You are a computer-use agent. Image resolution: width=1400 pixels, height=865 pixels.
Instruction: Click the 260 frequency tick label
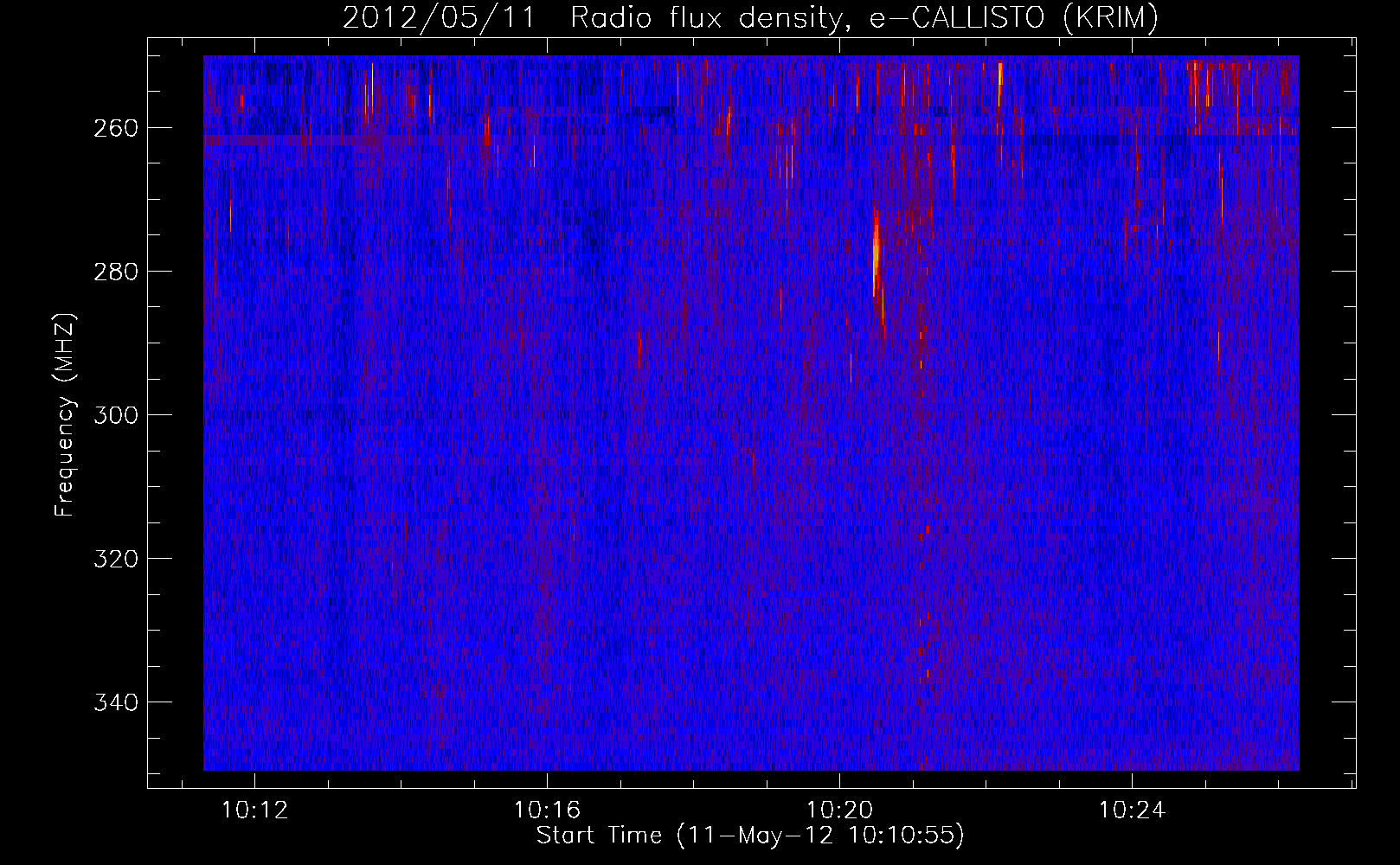[116, 128]
